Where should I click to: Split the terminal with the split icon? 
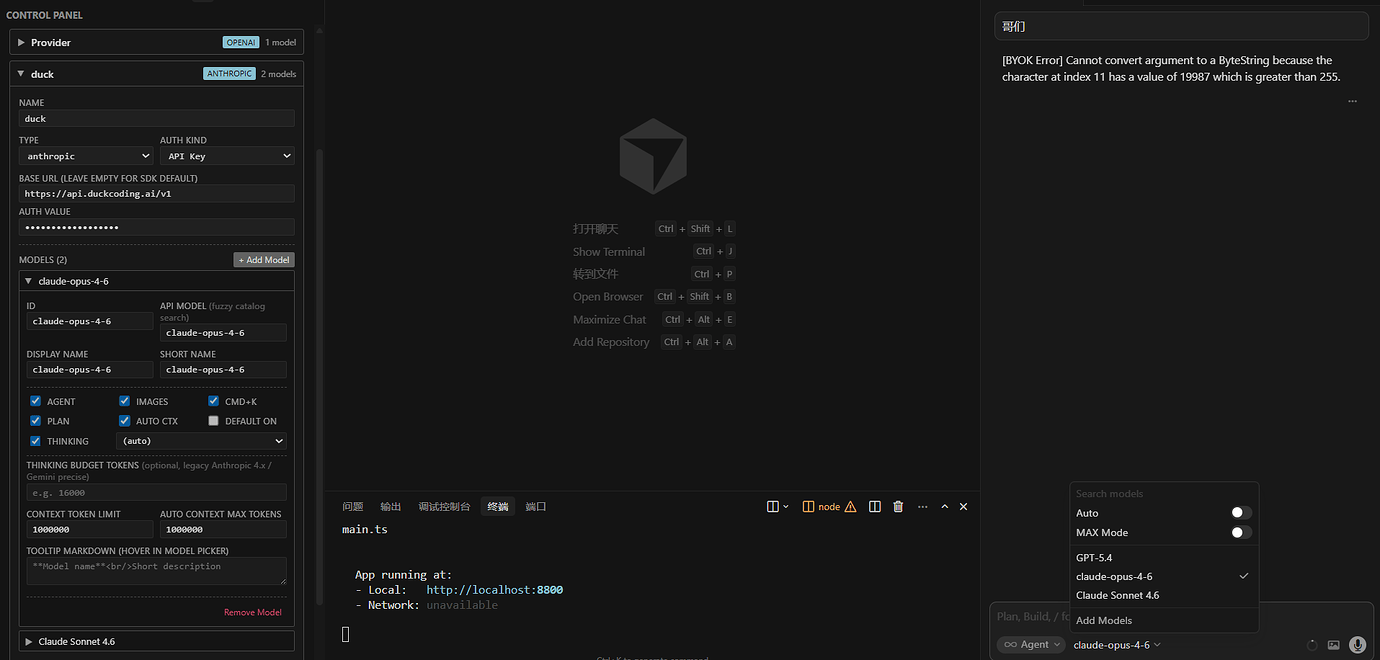(x=875, y=507)
